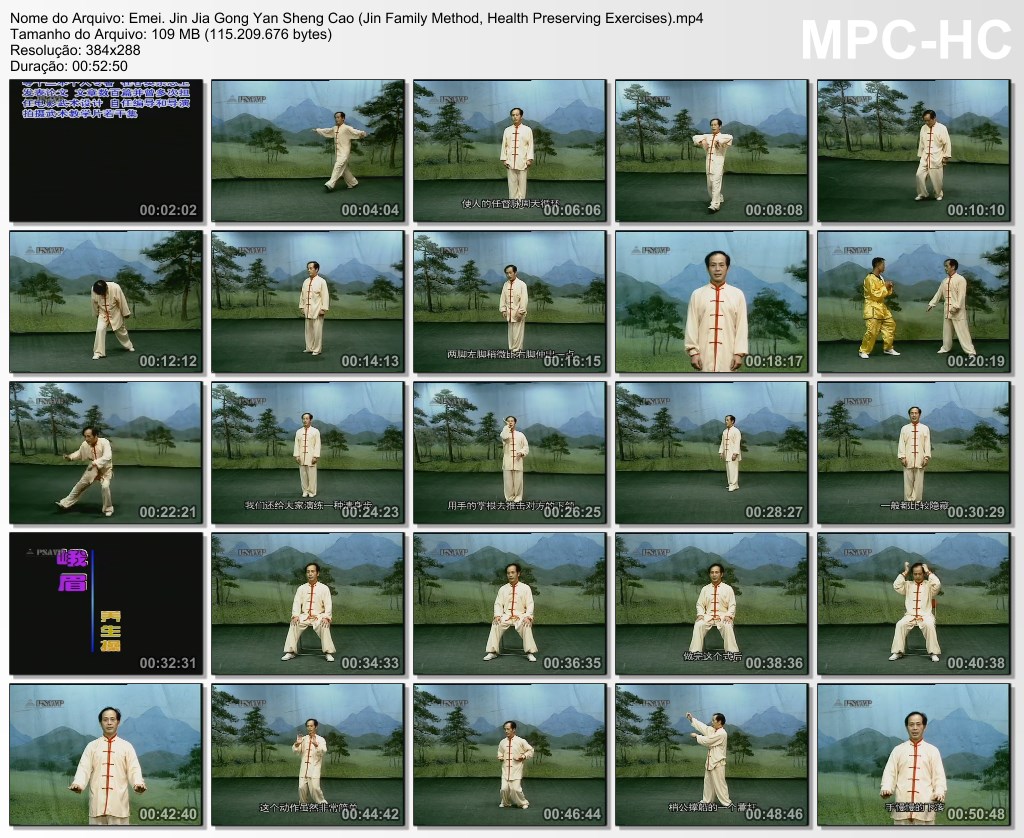This screenshot has height=838, width=1024.
Task: Click the file name text line
Action: click(356, 18)
